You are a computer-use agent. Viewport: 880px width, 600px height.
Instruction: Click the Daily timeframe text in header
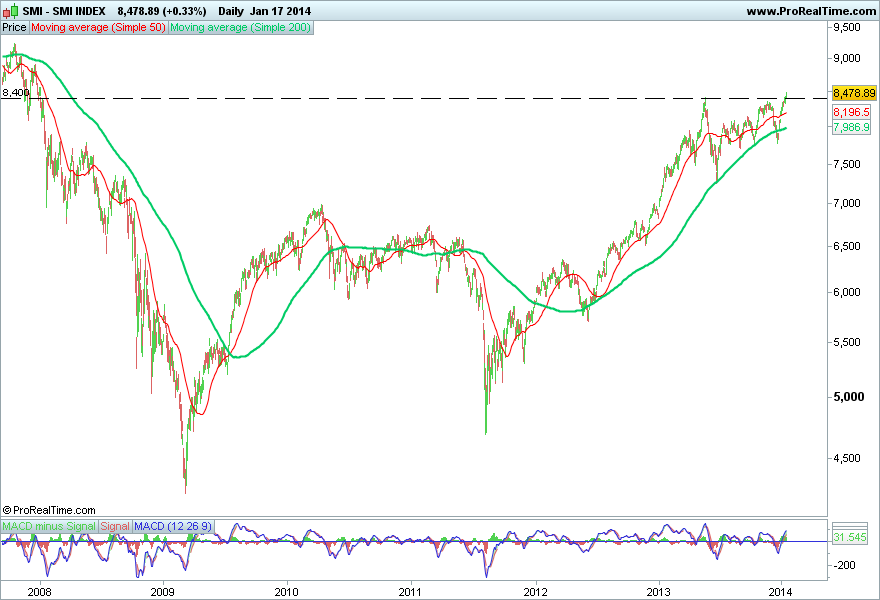tap(231, 11)
